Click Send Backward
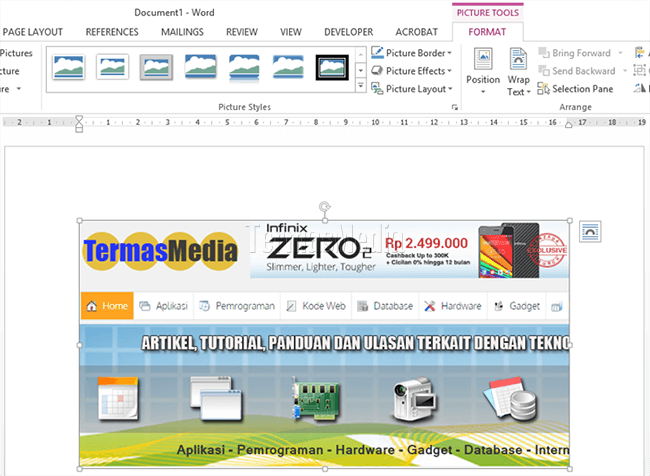The height and width of the screenshot is (476, 650). (577, 71)
